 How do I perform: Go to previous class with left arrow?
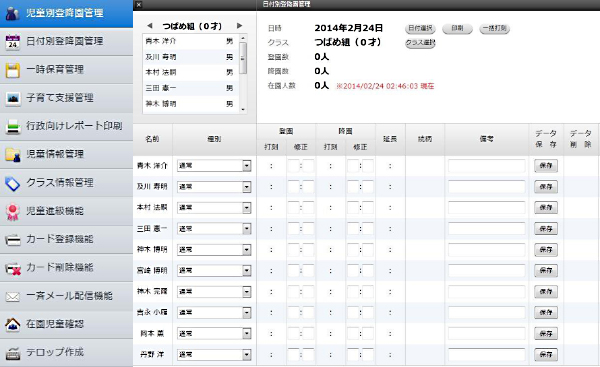pos(150,26)
